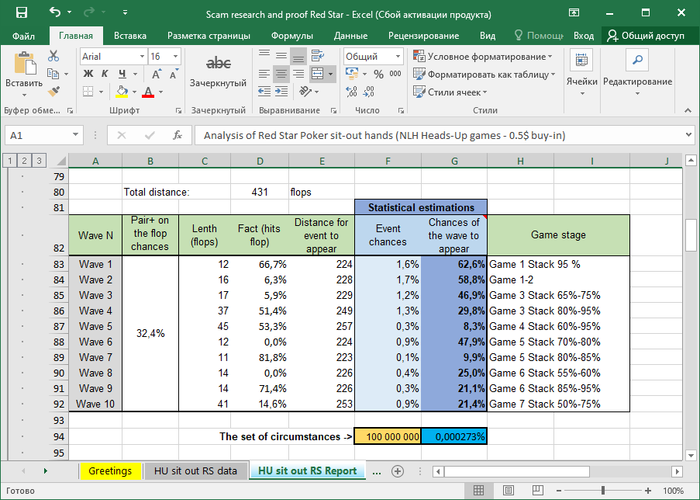The image size is (700, 500).
Task: Apply the yellow fill color bucket
Action: click(x=121, y=92)
